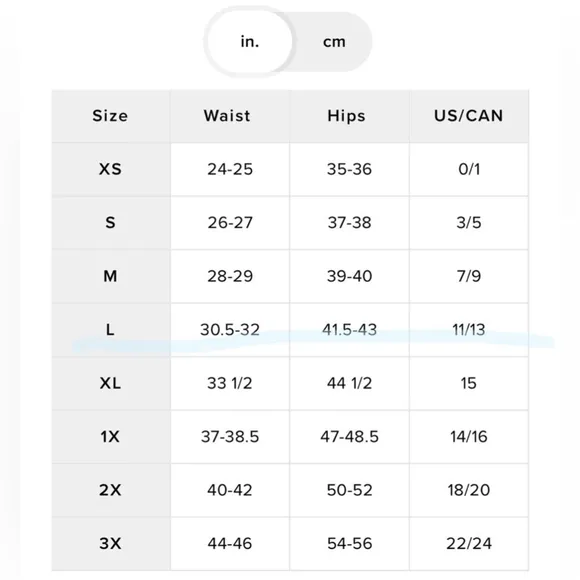The height and width of the screenshot is (580, 580).
Task: Click the Size column header
Action: (111, 116)
